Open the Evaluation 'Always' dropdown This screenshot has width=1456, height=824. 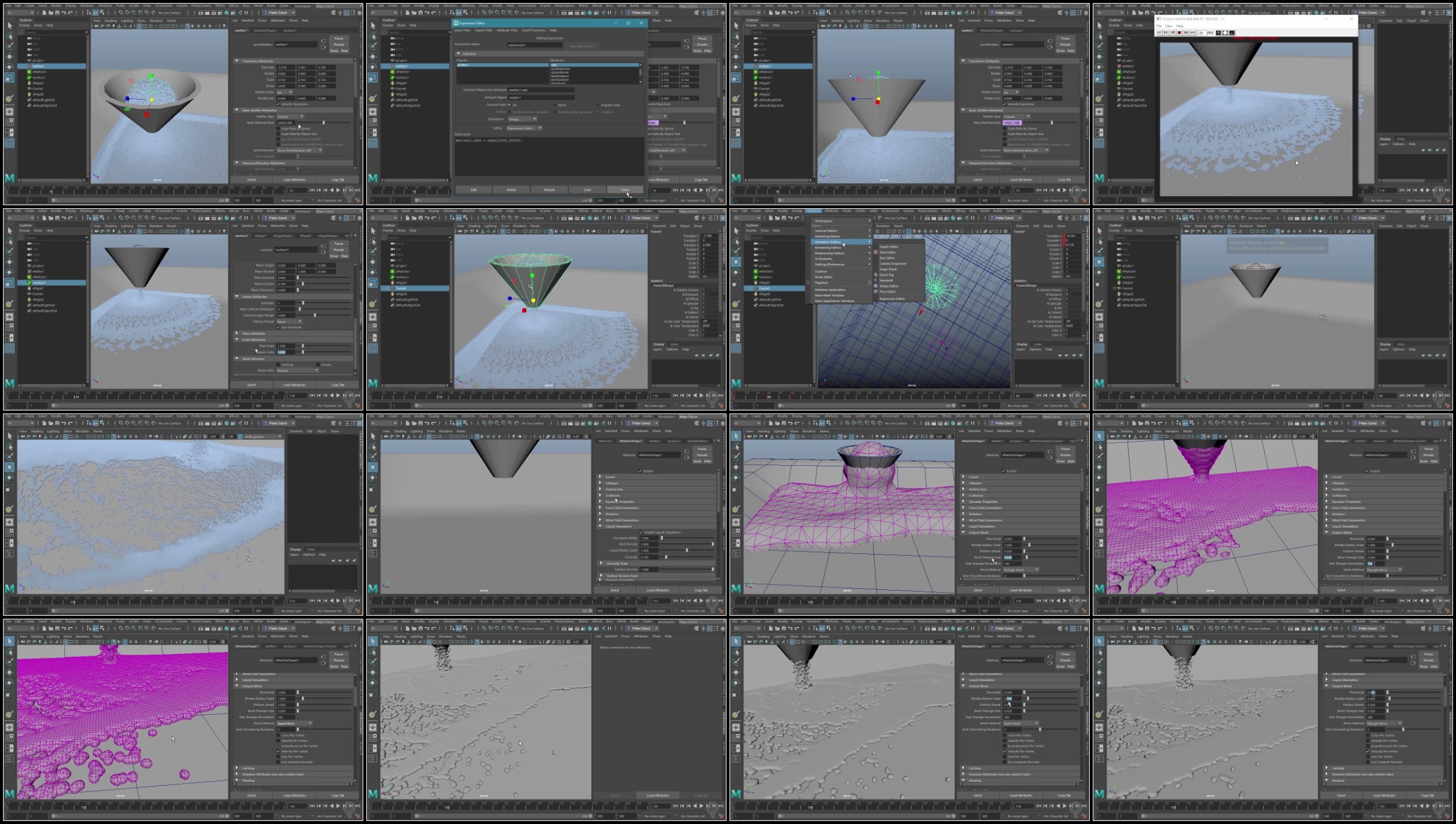click(522, 119)
